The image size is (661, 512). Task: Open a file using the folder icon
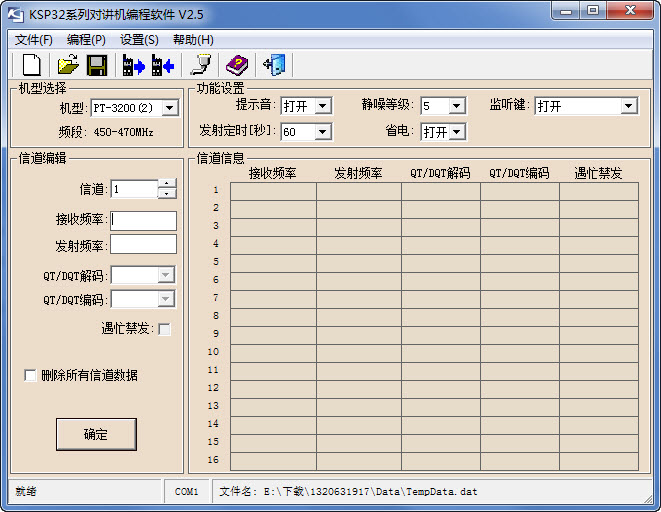tap(67, 66)
